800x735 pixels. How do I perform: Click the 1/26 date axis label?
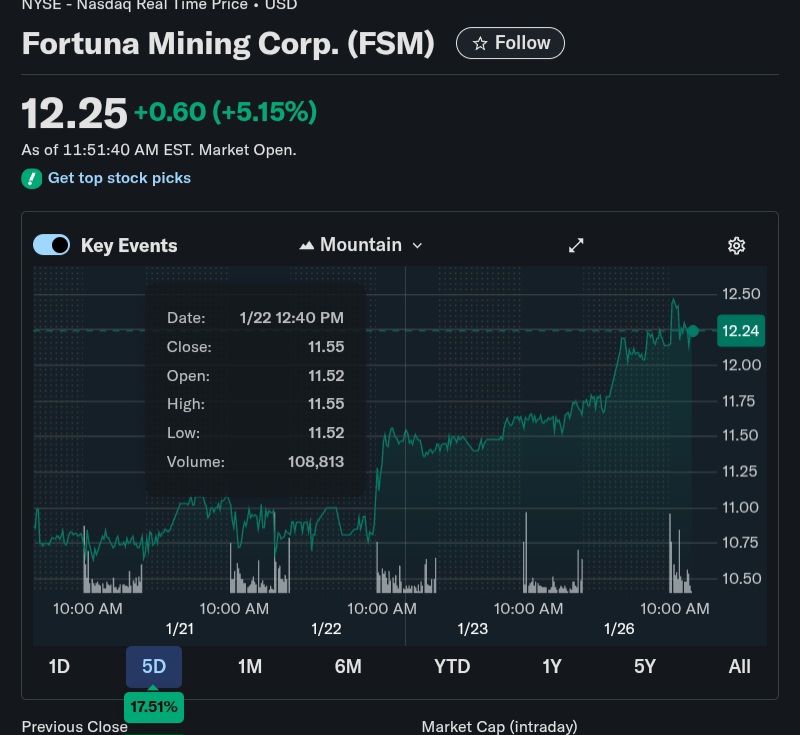pos(619,629)
